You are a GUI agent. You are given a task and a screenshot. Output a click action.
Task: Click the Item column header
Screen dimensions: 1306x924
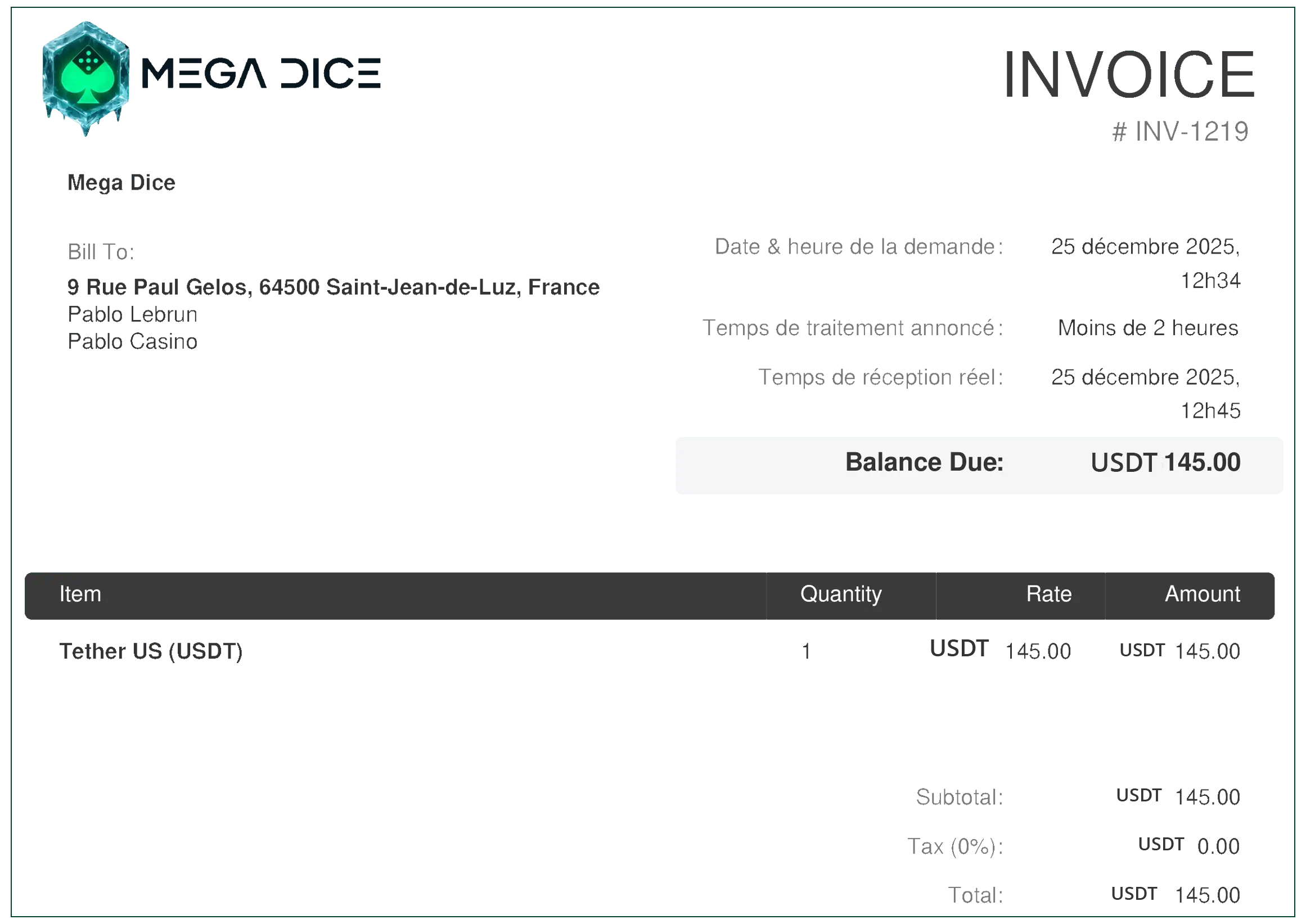coord(80,594)
